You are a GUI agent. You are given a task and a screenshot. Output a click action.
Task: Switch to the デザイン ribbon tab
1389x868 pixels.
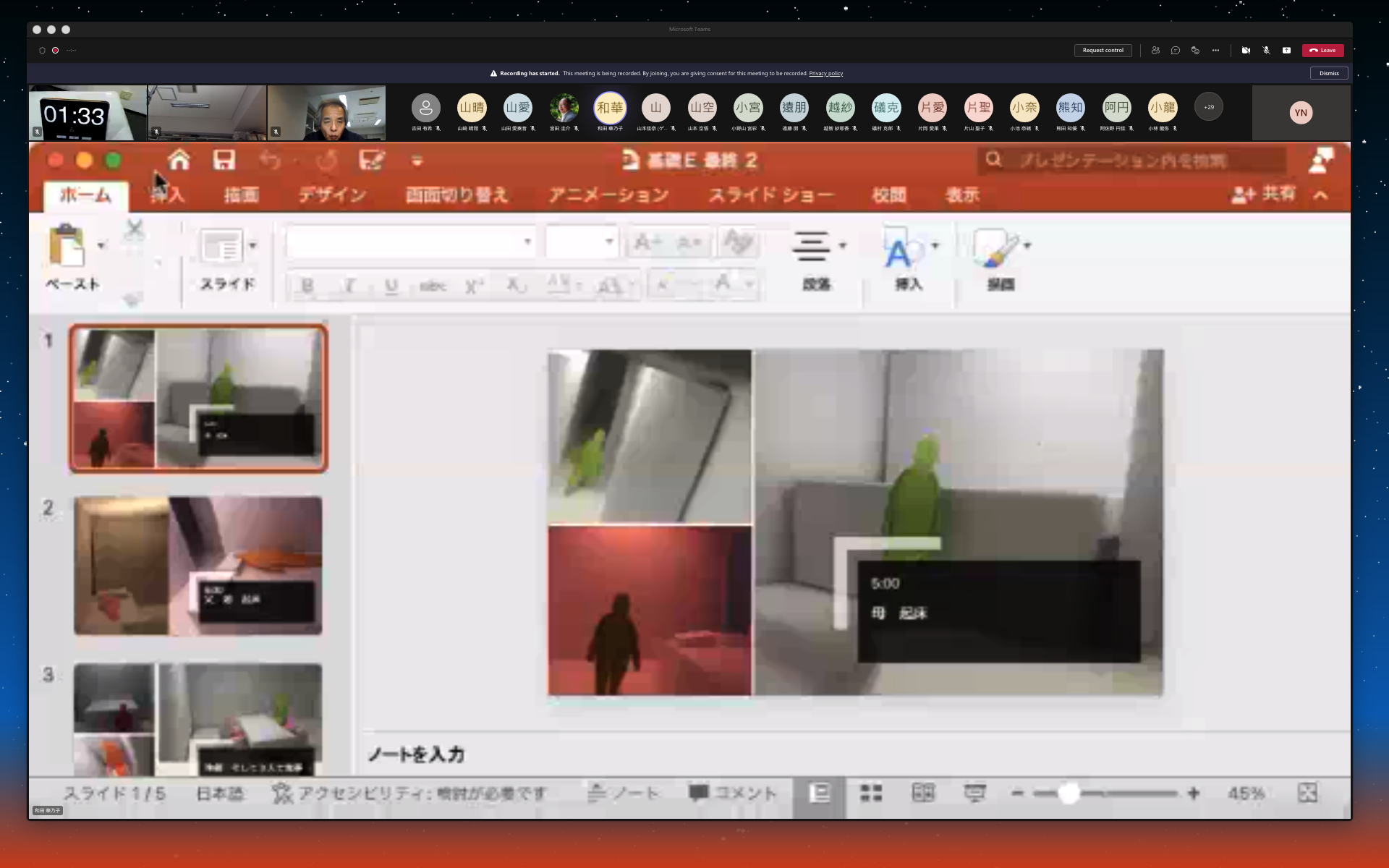(332, 195)
